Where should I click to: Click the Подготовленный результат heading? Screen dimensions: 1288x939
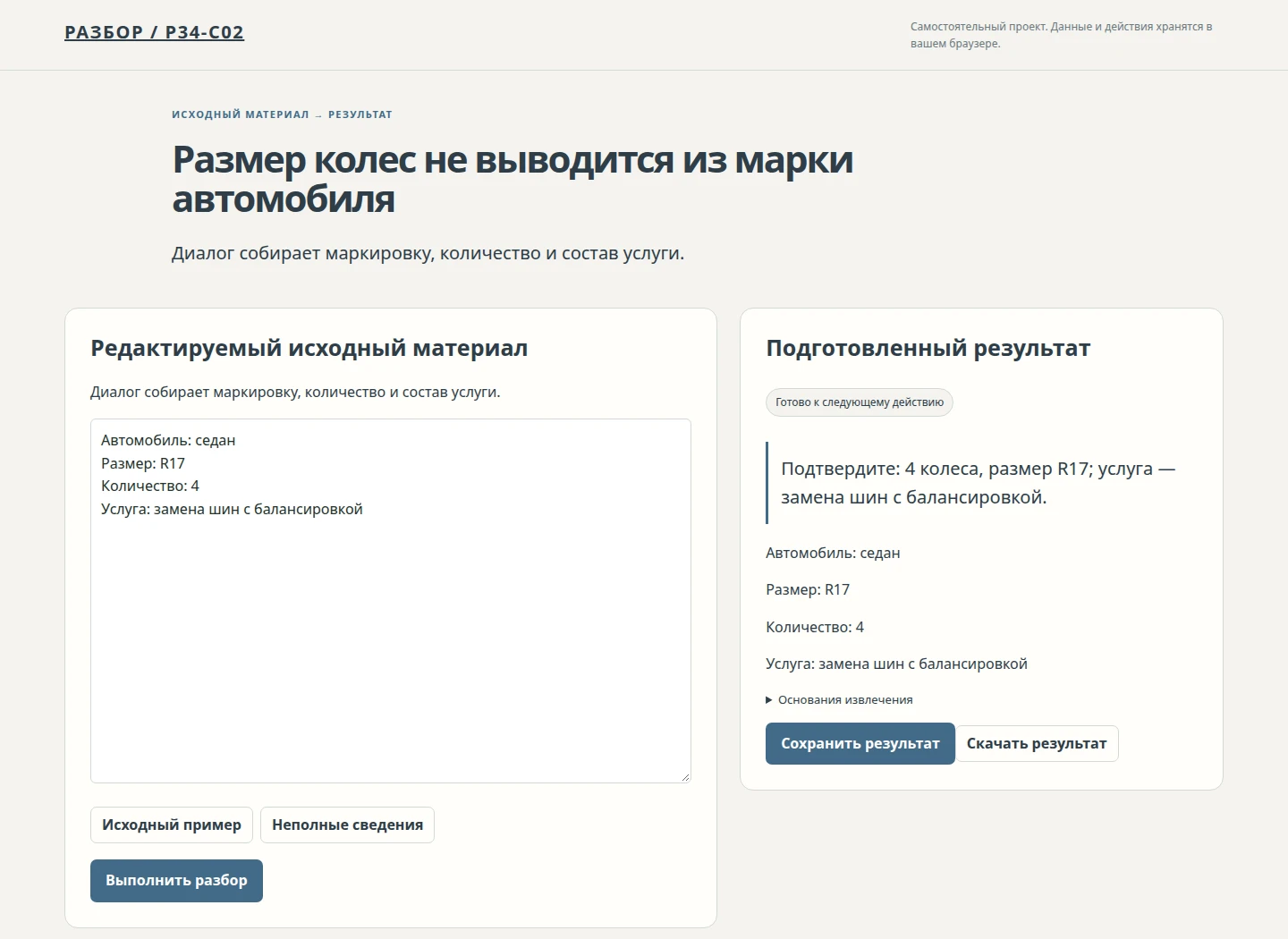coord(928,348)
